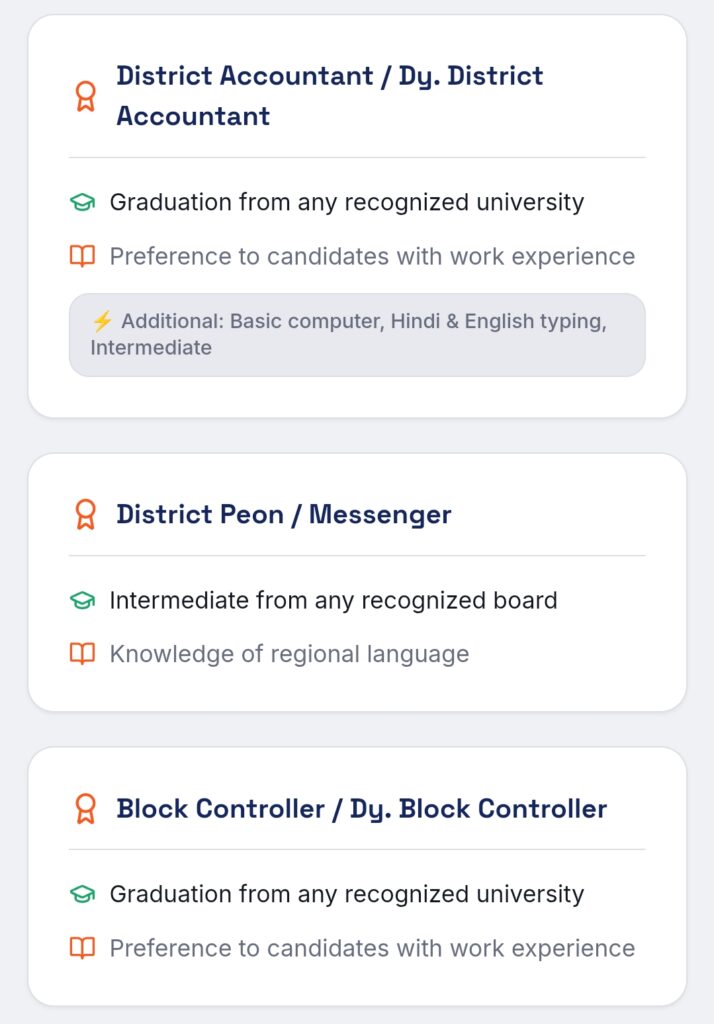Click the graduation cap icon in District Accountant card

tap(82, 202)
